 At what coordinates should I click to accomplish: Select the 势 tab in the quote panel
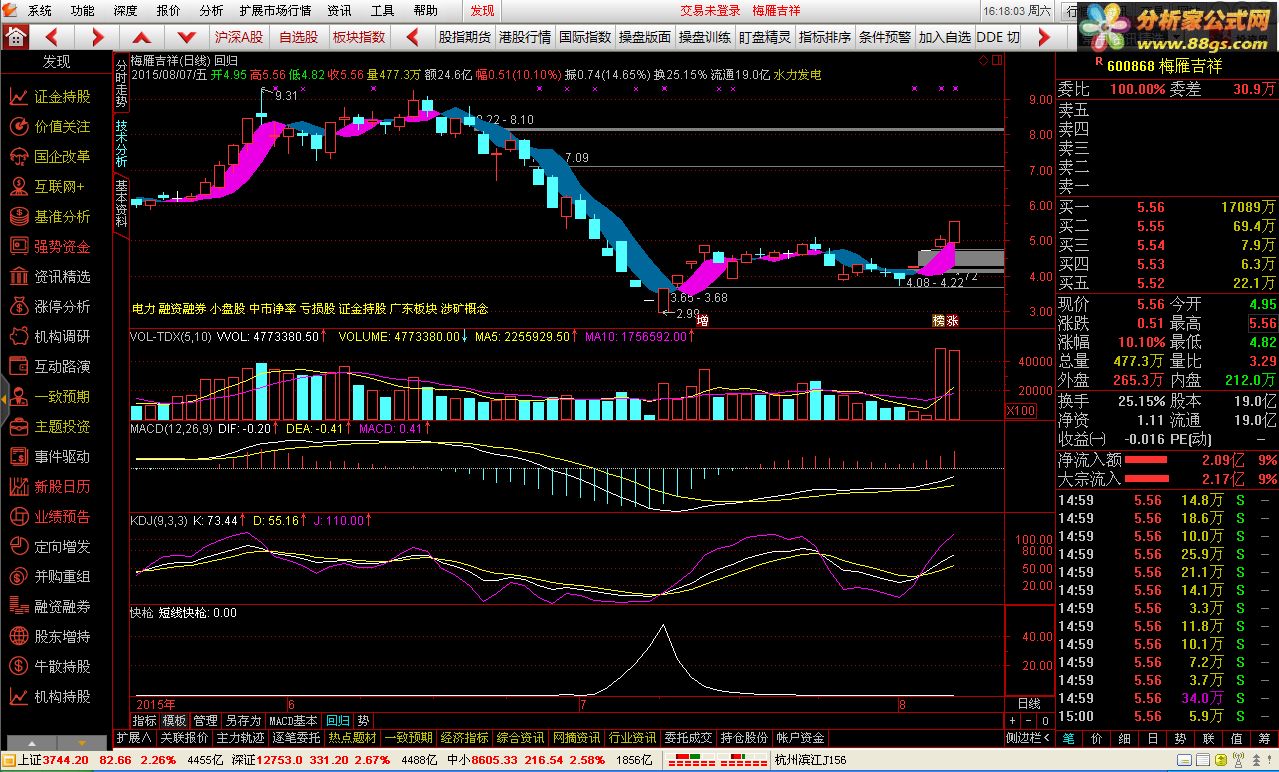click(1181, 738)
